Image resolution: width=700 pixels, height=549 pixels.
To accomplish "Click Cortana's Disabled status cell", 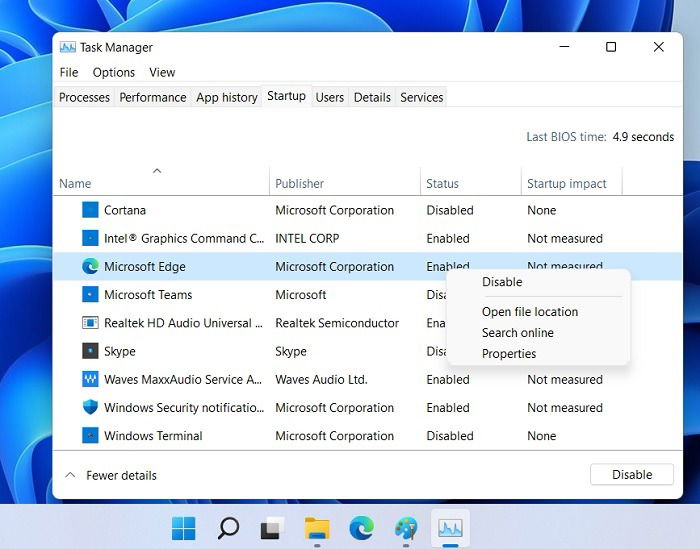I will (x=450, y=210).
